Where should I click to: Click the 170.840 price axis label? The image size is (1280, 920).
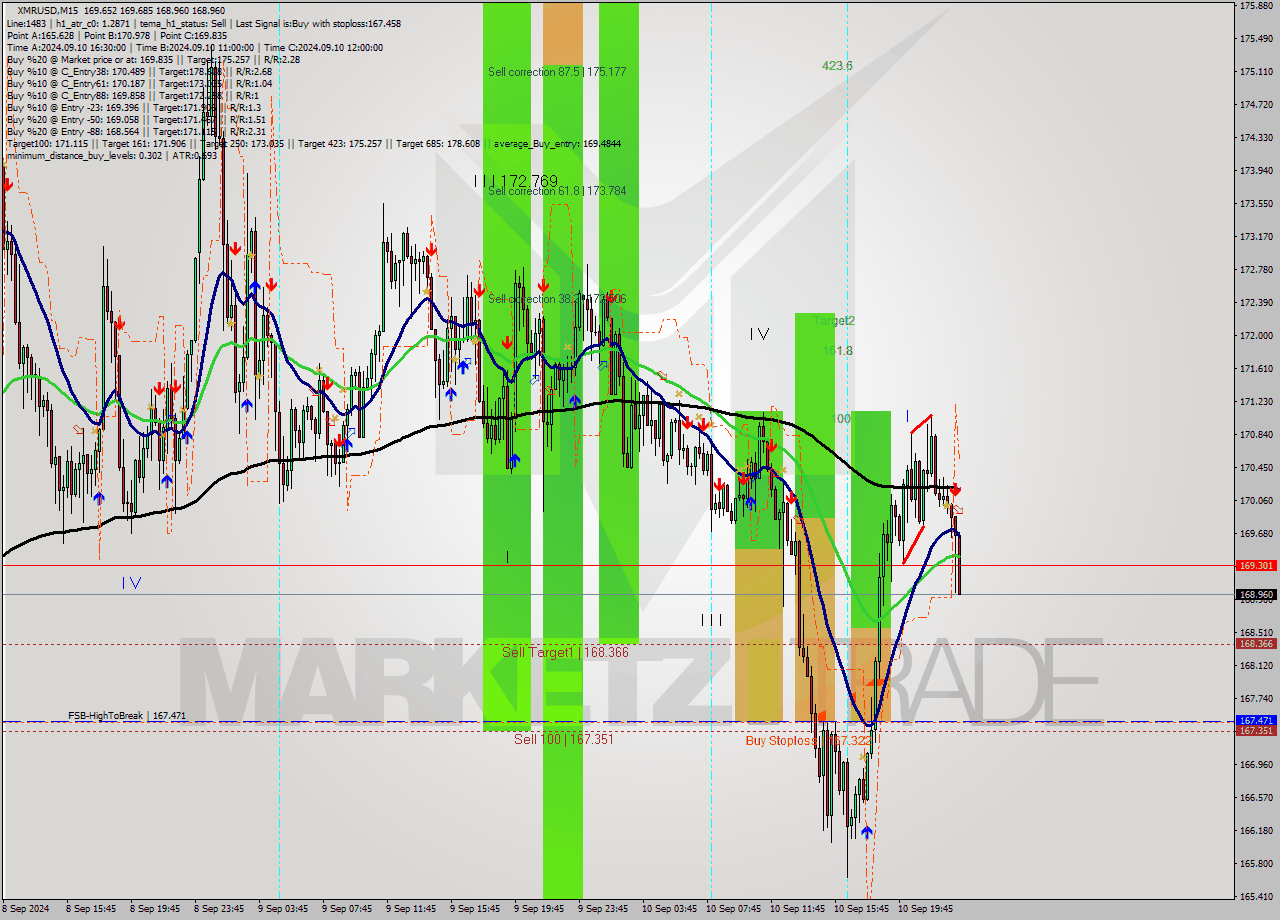click(x=1256, y=435)
